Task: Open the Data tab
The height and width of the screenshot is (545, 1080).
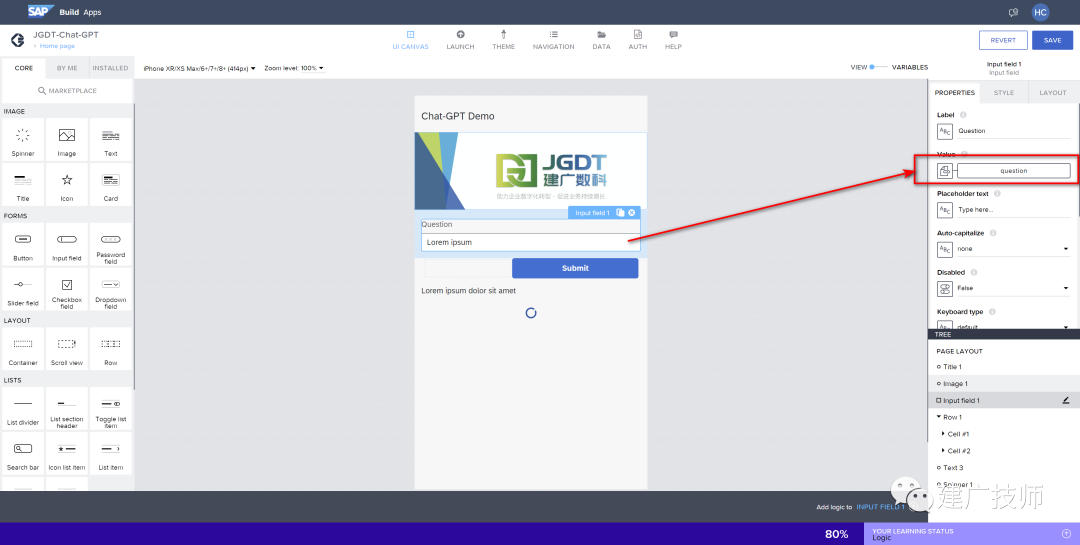Action: (x=601, y=40)
